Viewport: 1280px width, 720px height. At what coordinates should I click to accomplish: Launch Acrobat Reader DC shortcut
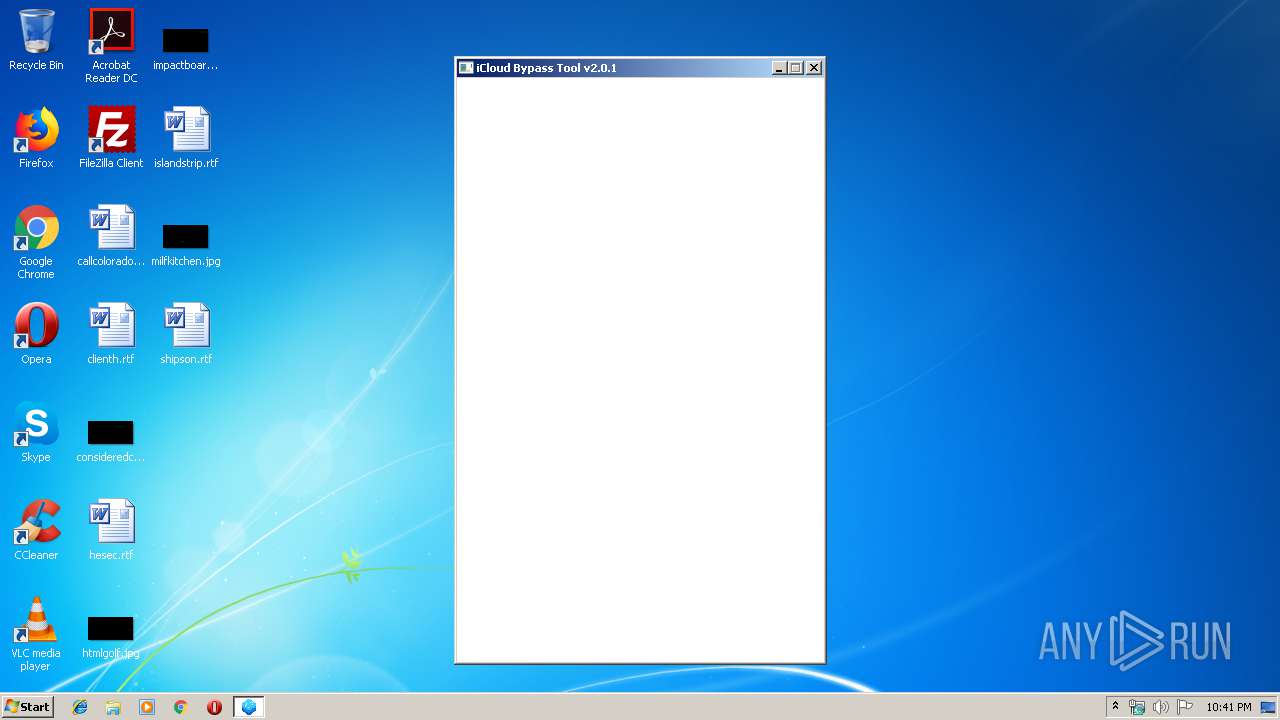111,45
